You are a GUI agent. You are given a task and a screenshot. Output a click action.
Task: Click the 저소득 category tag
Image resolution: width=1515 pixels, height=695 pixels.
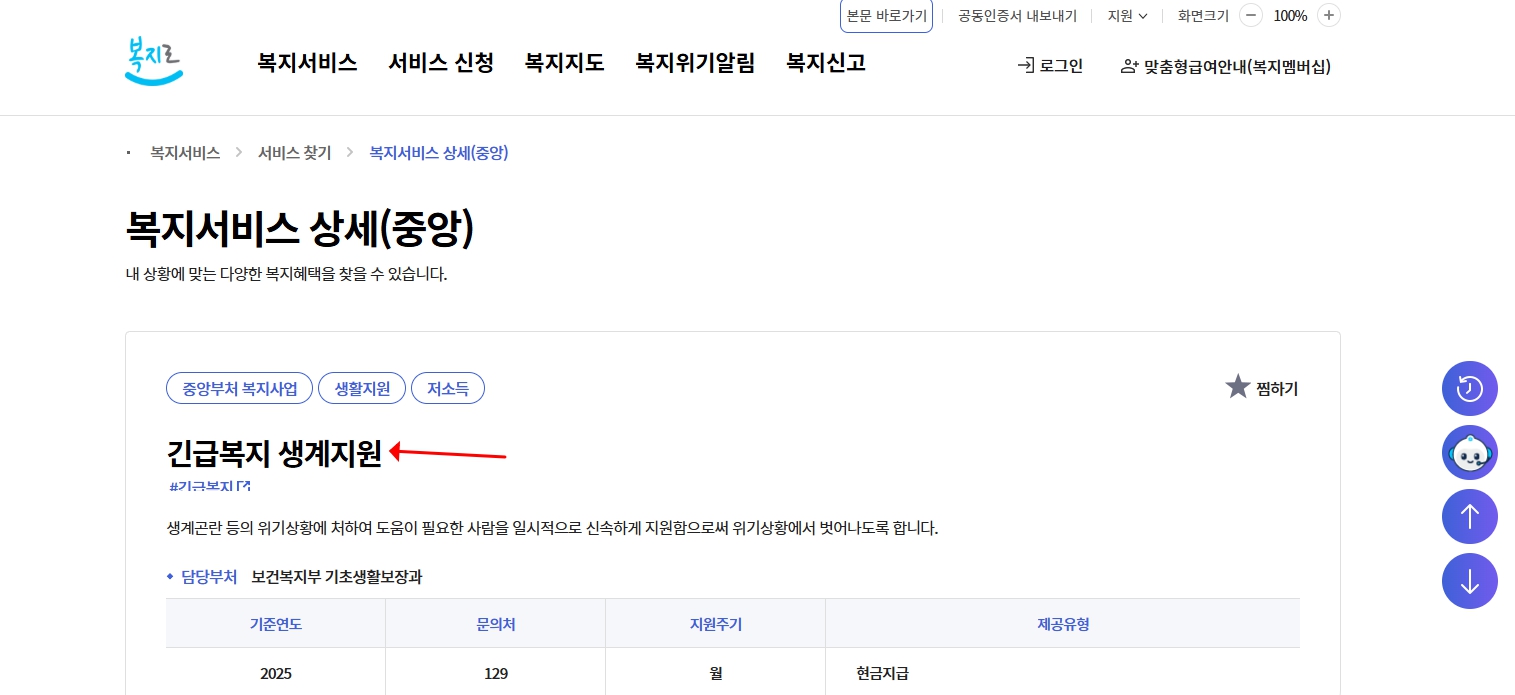447,388
